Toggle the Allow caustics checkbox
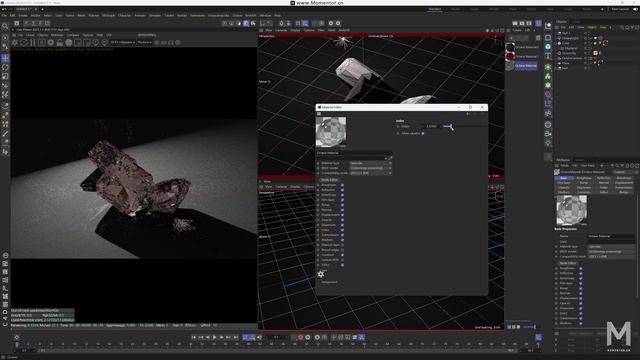This screenshot has width=640, height=360. (423, 133)
